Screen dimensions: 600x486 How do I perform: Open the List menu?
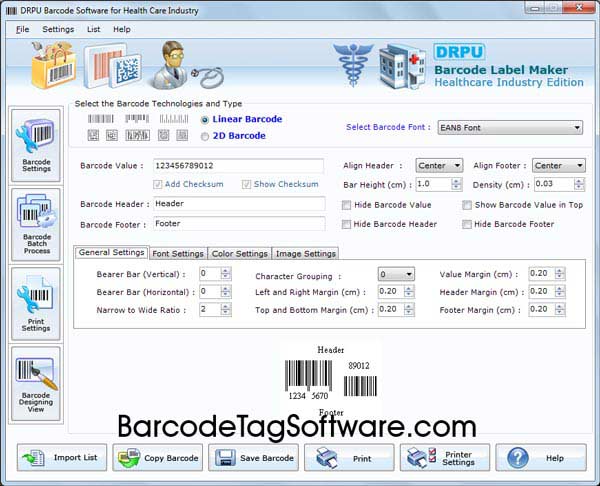pyautogui.click(x=93, y=29)
